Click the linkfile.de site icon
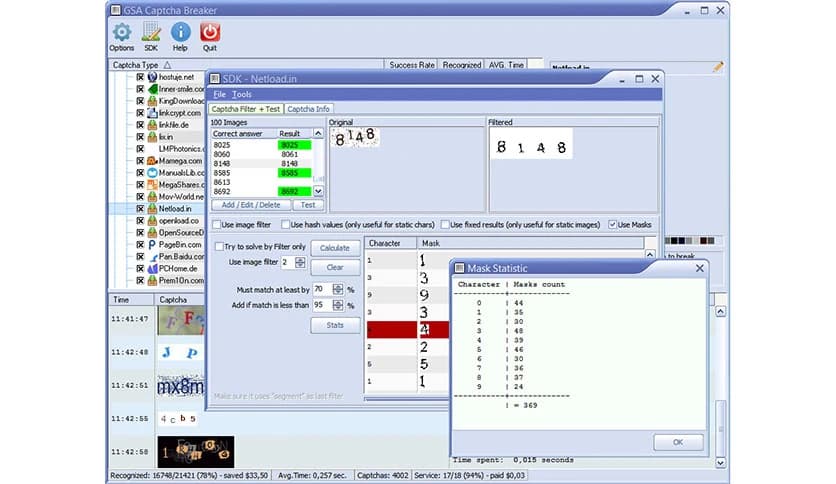The image size is (836, 484). coord(152,125)
